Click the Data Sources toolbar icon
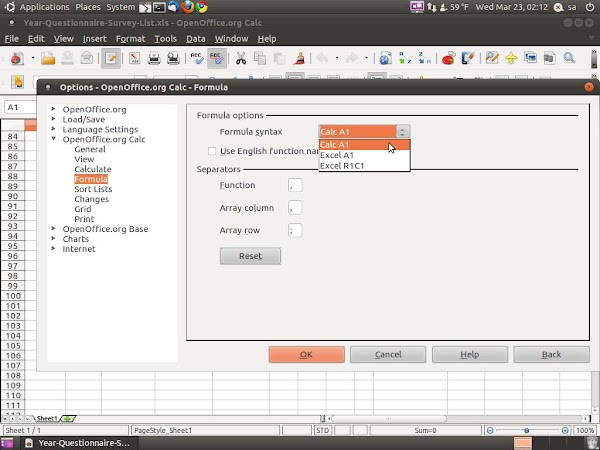 [x=549, y=59]
